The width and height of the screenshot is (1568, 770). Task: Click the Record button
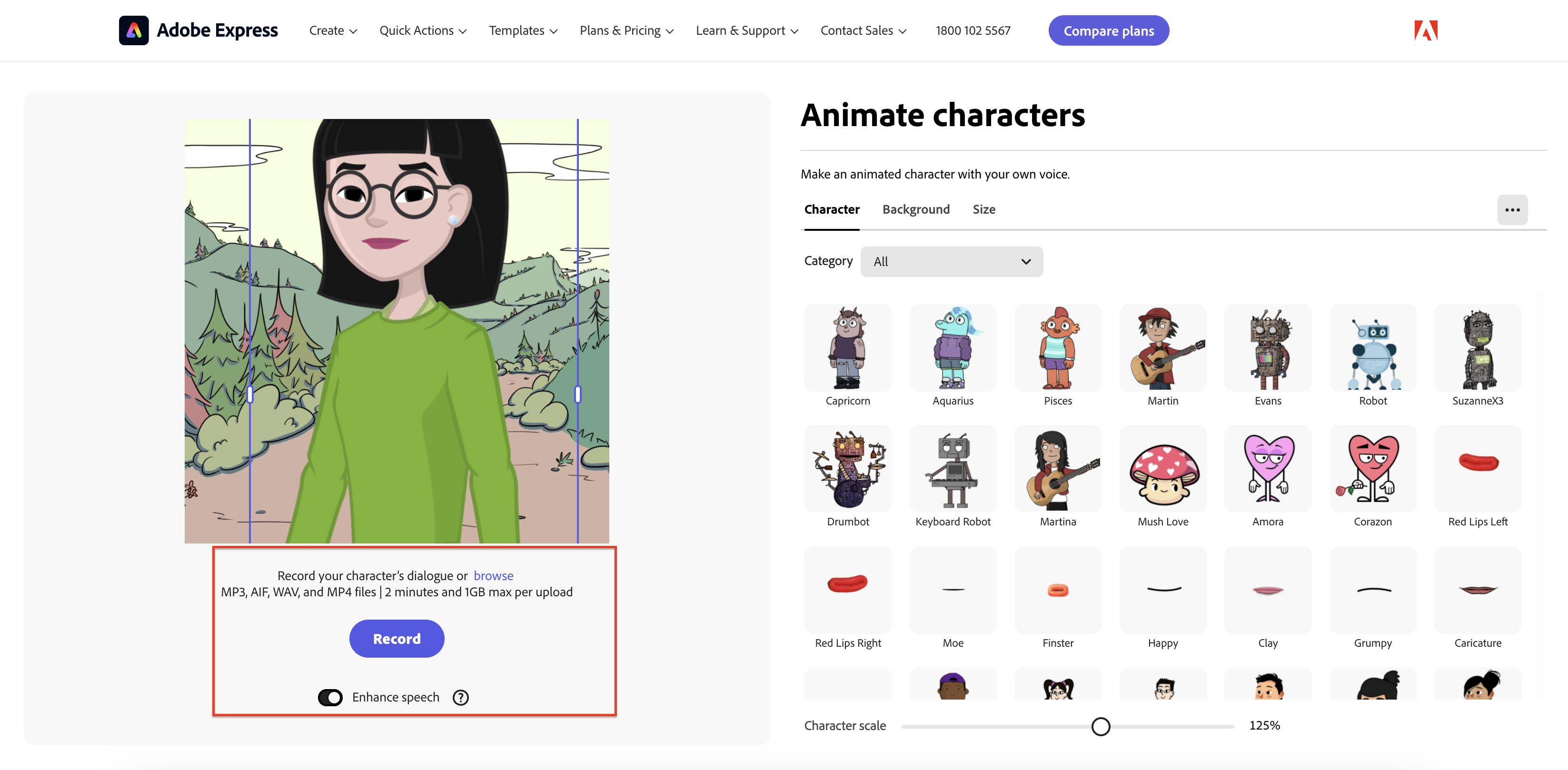396,638
